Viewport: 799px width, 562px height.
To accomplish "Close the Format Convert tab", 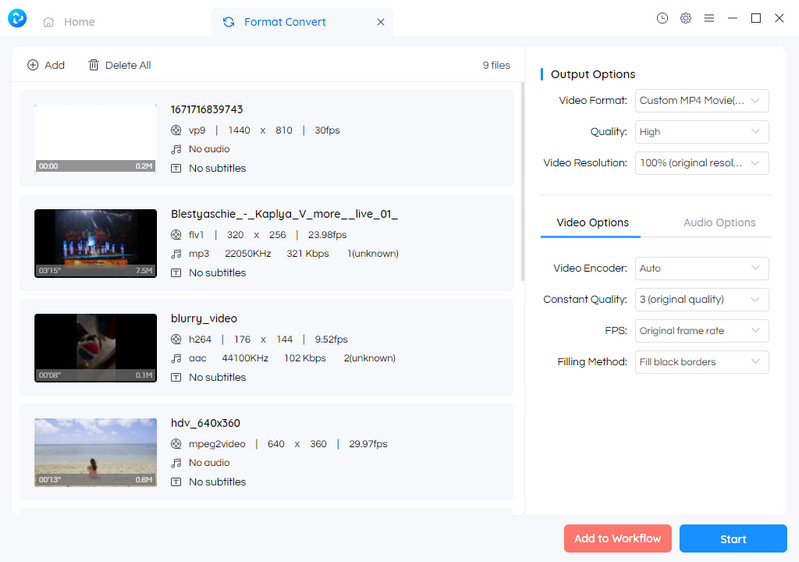I will (381, 22).
